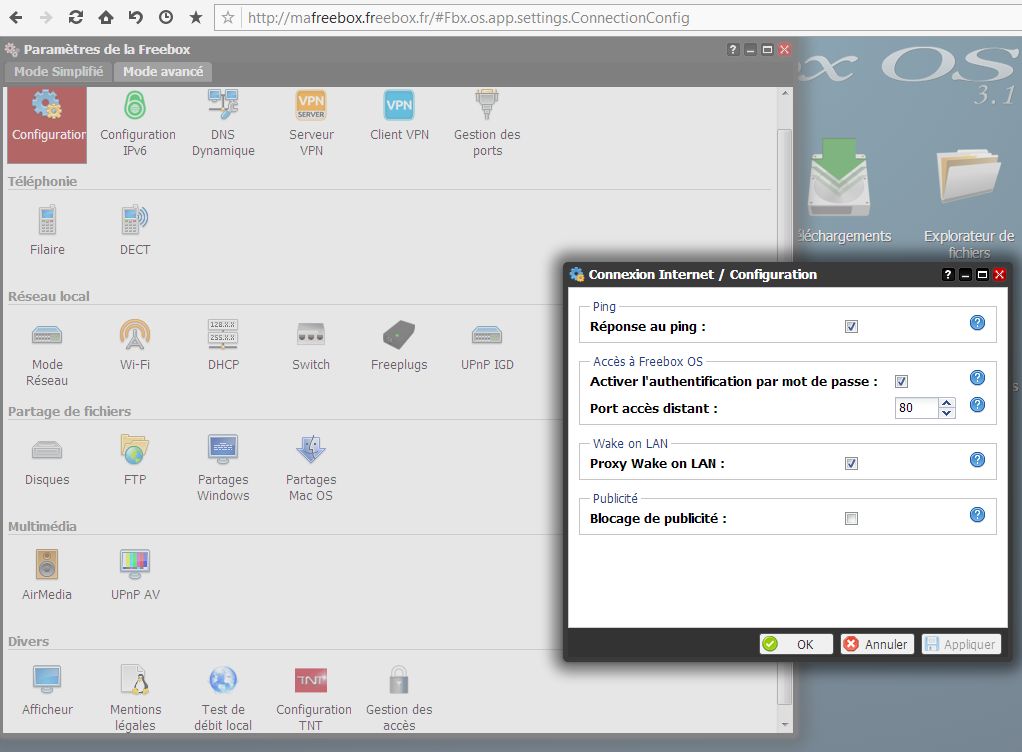Decrease the Port accès distant value
This screenshot has width=1022, height=752.
[x=947, y=413]
